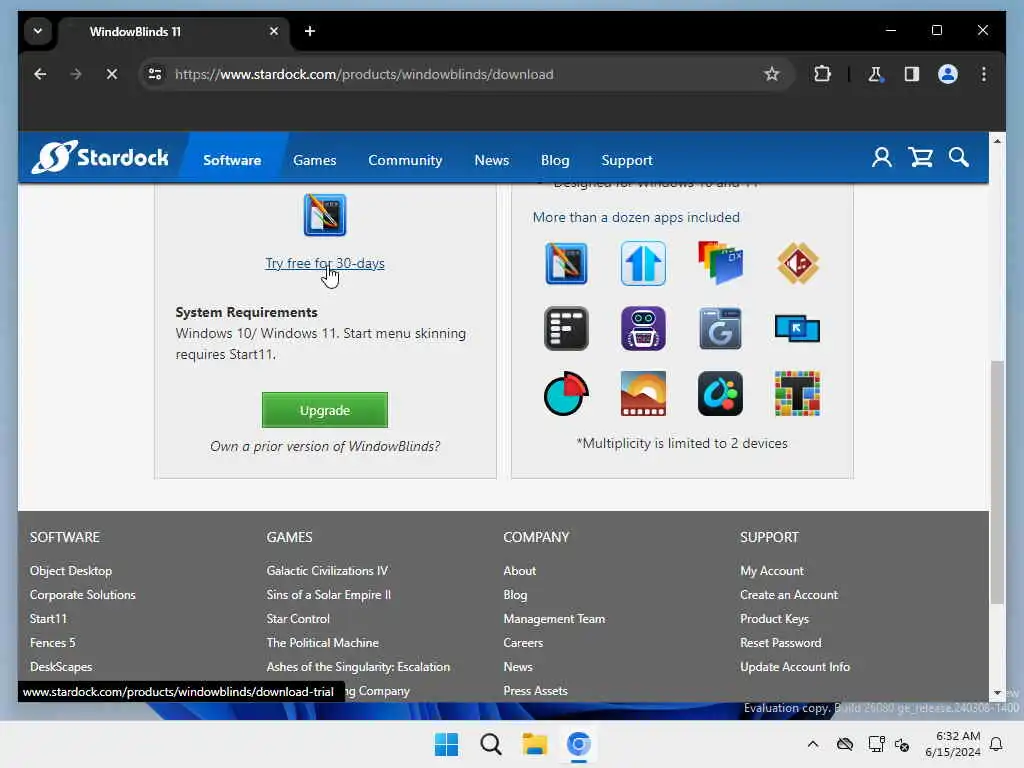Screen dimensions: 1024x768
Task: Open the Reset Password link
Action: [x=780, y=643]
